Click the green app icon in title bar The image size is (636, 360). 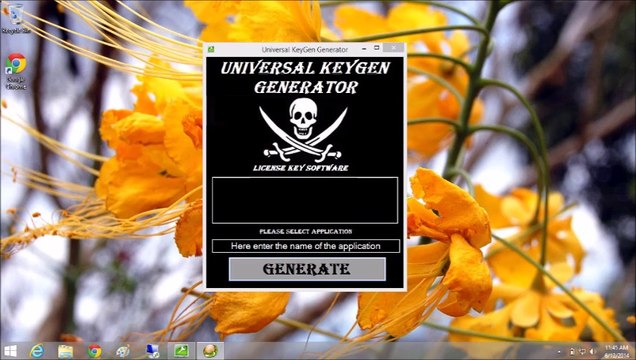tap(211, 49)
